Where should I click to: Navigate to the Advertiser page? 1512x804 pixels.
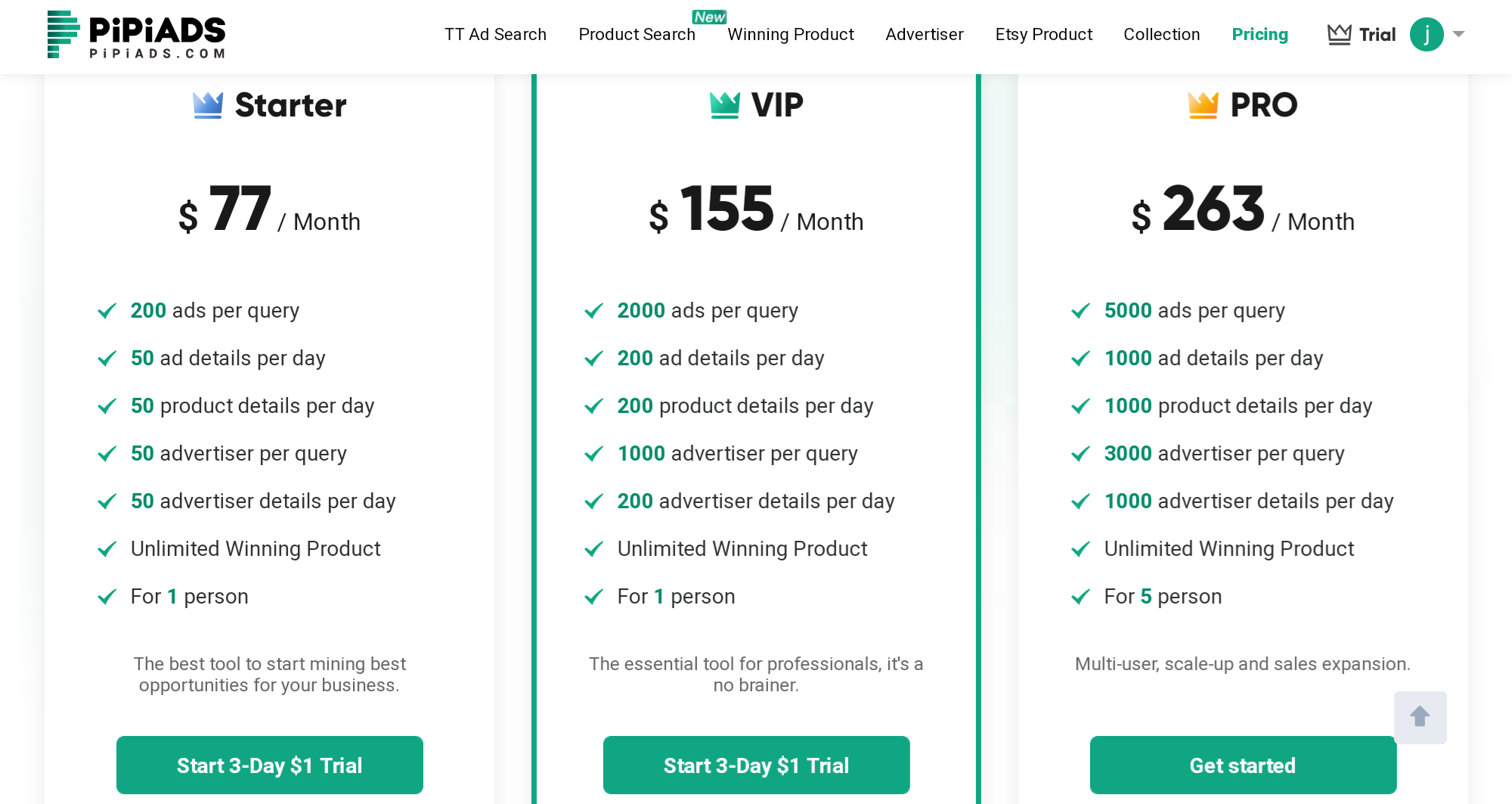(925, 35)
